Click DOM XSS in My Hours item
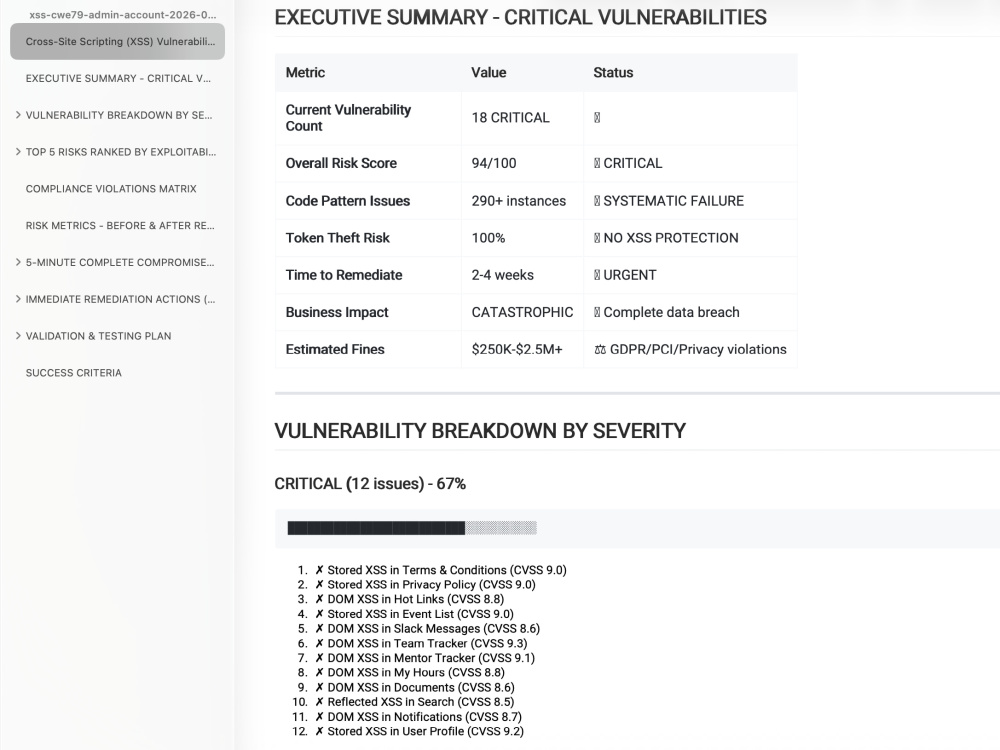The image size is (1000, 750). [410, 673]
